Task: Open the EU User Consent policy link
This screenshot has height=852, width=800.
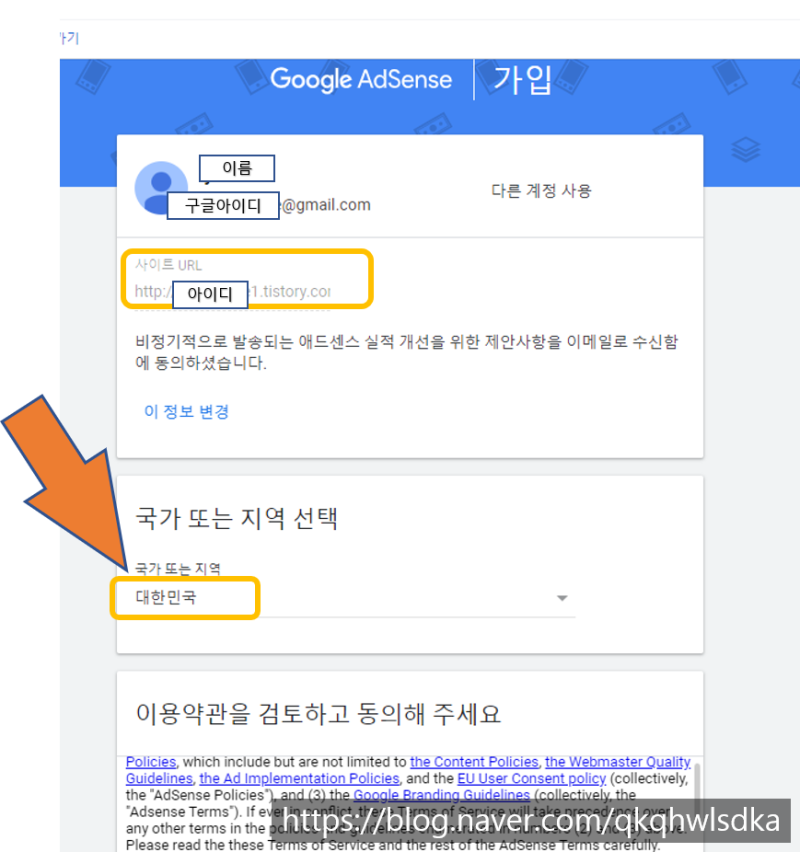Action: coord(532,778)
